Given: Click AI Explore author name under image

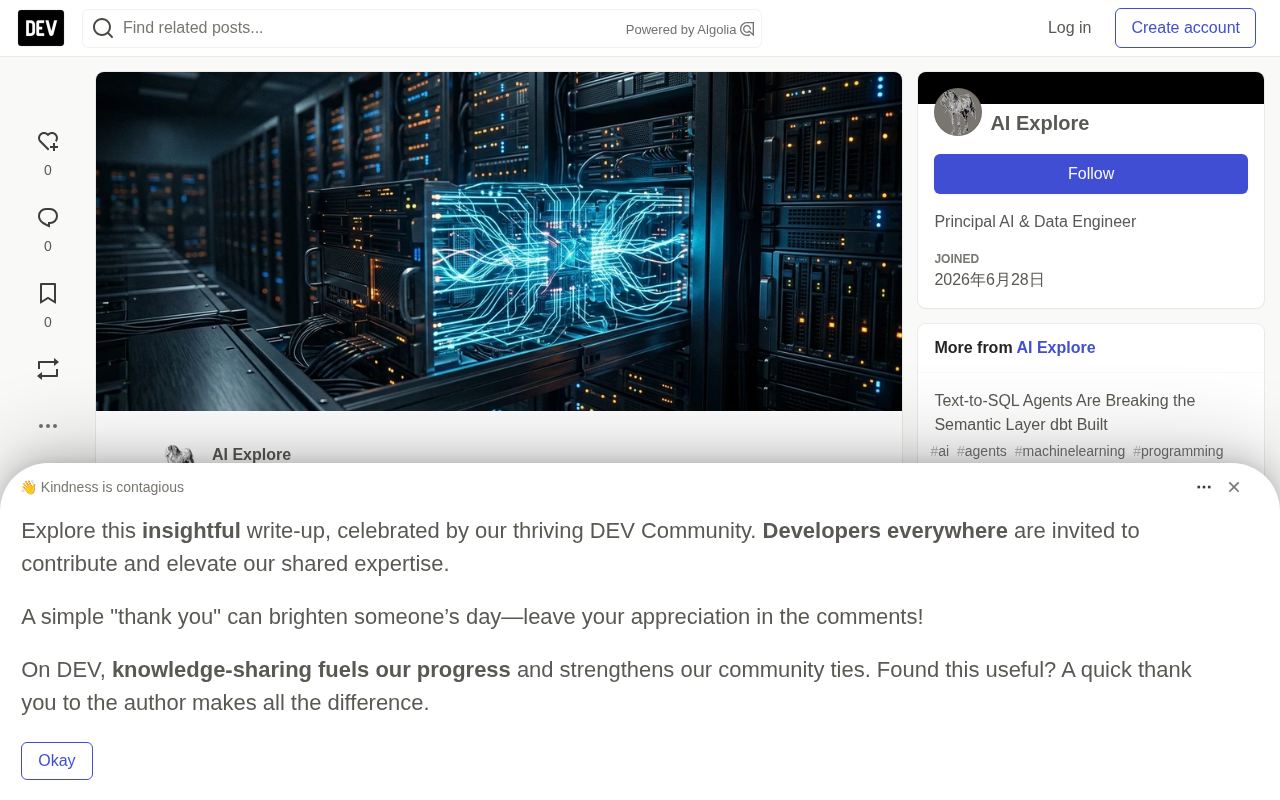Looking at the screenshot, I should coord(251,455).
